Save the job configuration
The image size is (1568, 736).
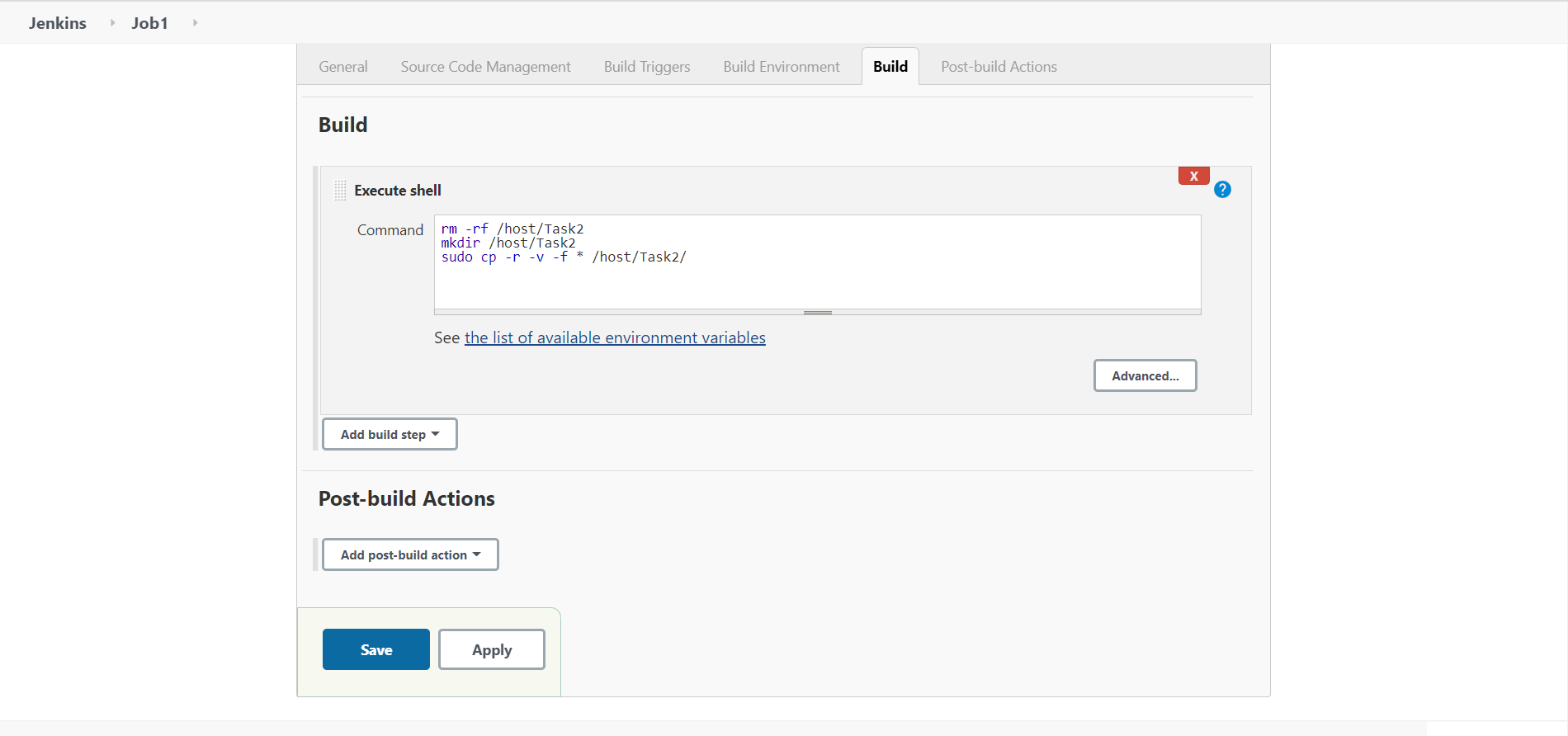(x=376, y=649)
